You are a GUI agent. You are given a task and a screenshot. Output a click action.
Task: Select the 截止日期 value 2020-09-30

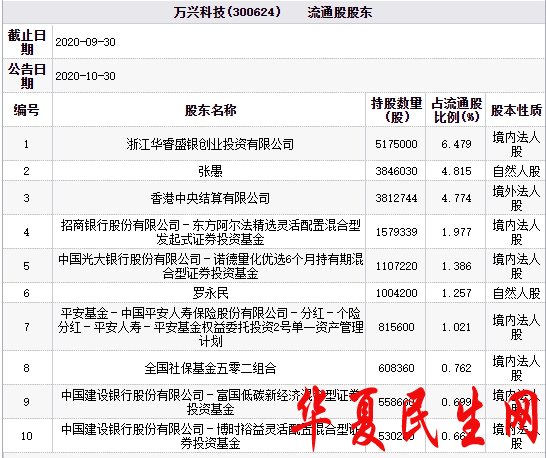pos(85,42)
